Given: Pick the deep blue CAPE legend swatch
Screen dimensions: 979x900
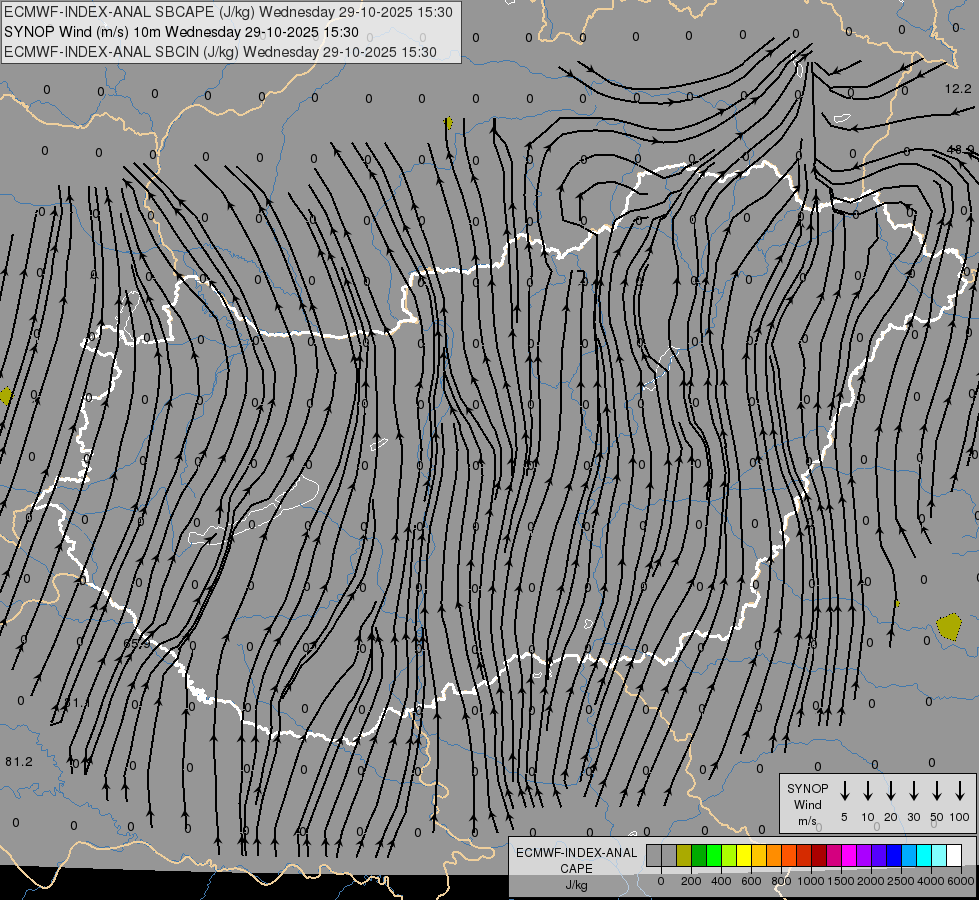Looking at the screenshot, I should (893, 855).
